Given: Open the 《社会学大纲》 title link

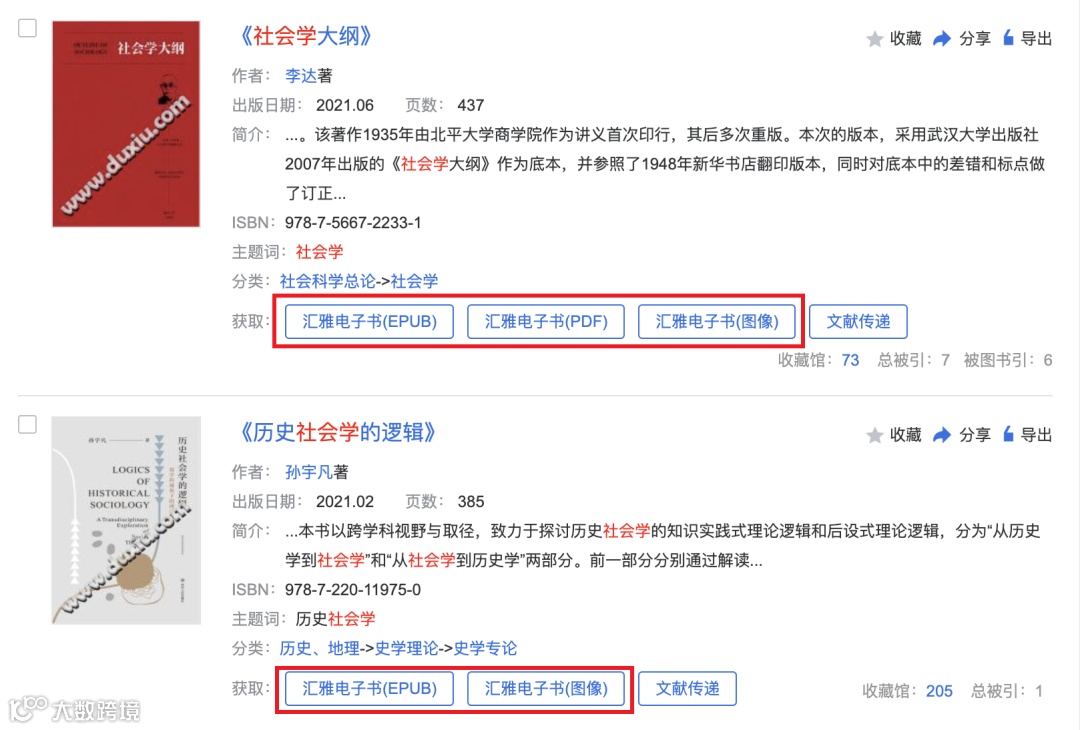Looking at the screenshot, I should [x=305, y=36].
